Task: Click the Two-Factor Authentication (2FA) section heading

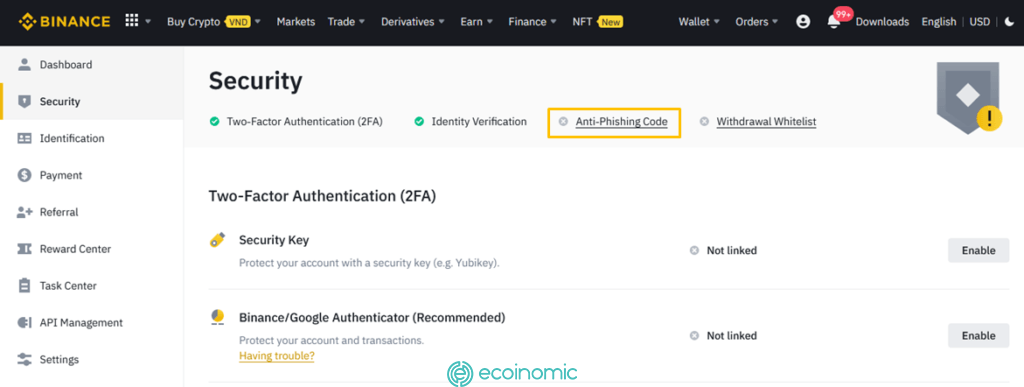Action: pyautogui.click(x=322, y=196)
